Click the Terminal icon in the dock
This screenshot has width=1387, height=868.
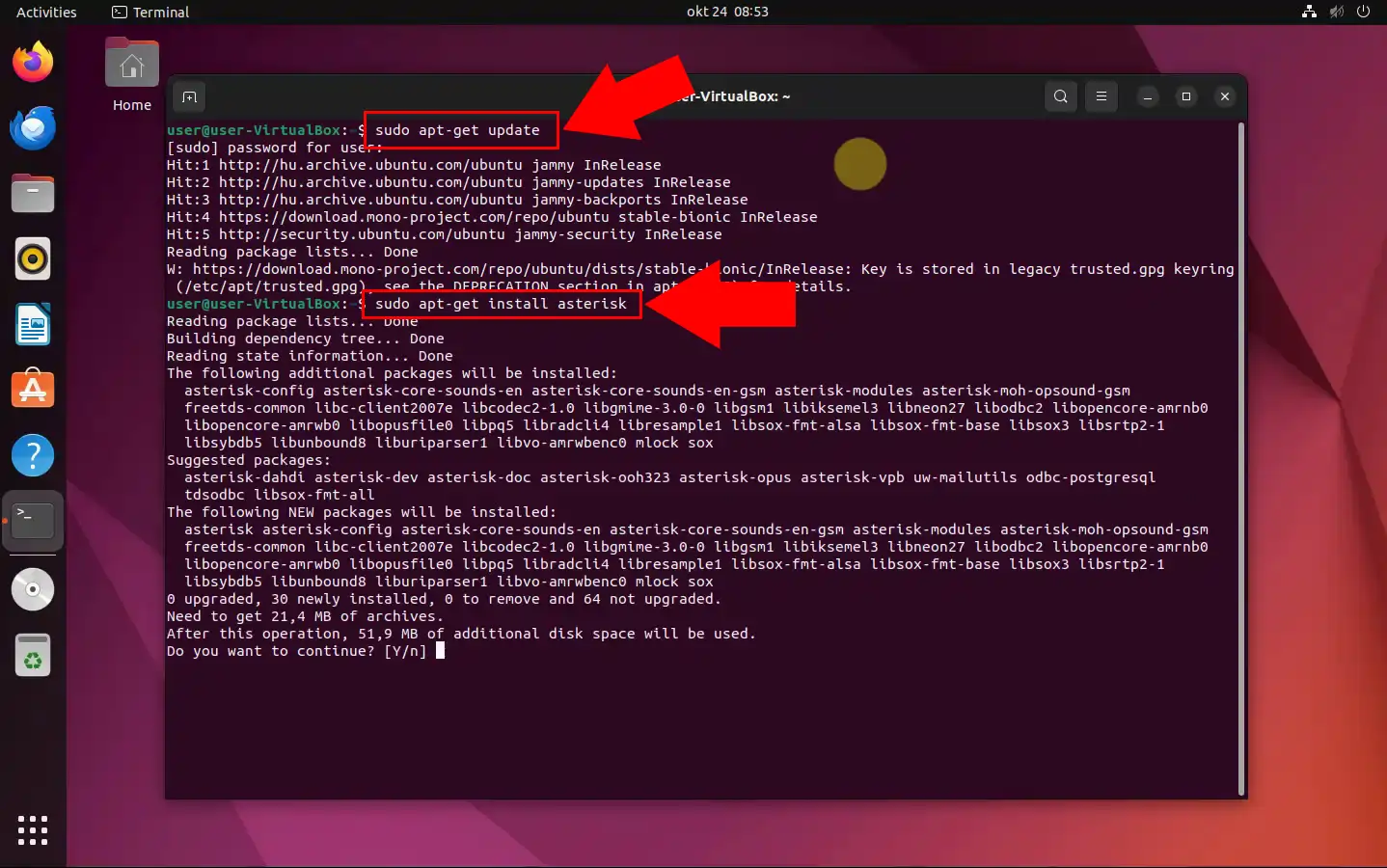[x=33, y=521]
